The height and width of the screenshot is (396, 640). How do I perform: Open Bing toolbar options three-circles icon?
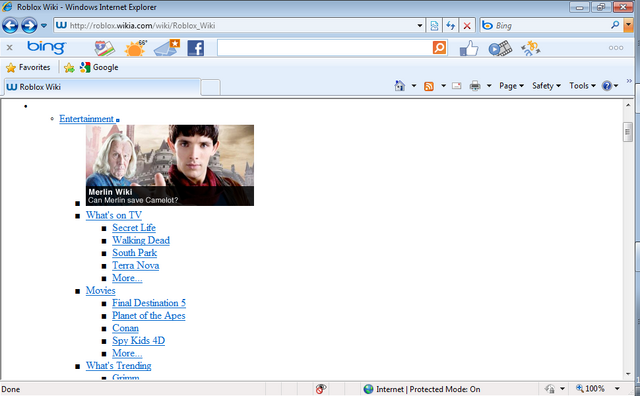pyautogui.click(x=616, y=48)
